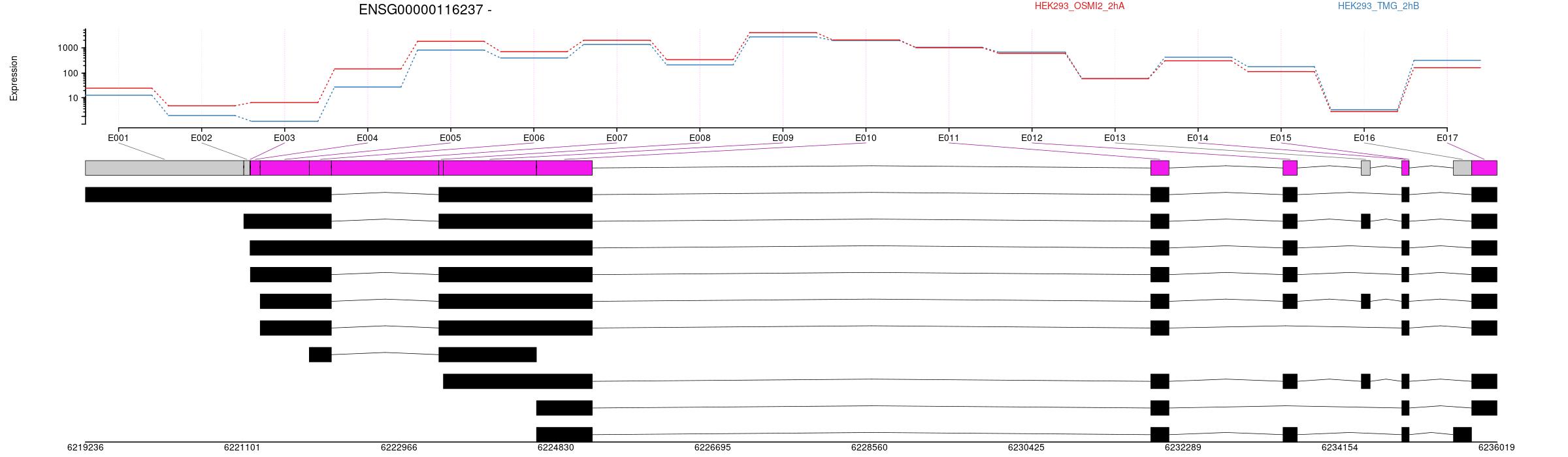Select exon label E002
This screenshot has width=1568, height=457.
pyautogui.click(x=201, y=138)
